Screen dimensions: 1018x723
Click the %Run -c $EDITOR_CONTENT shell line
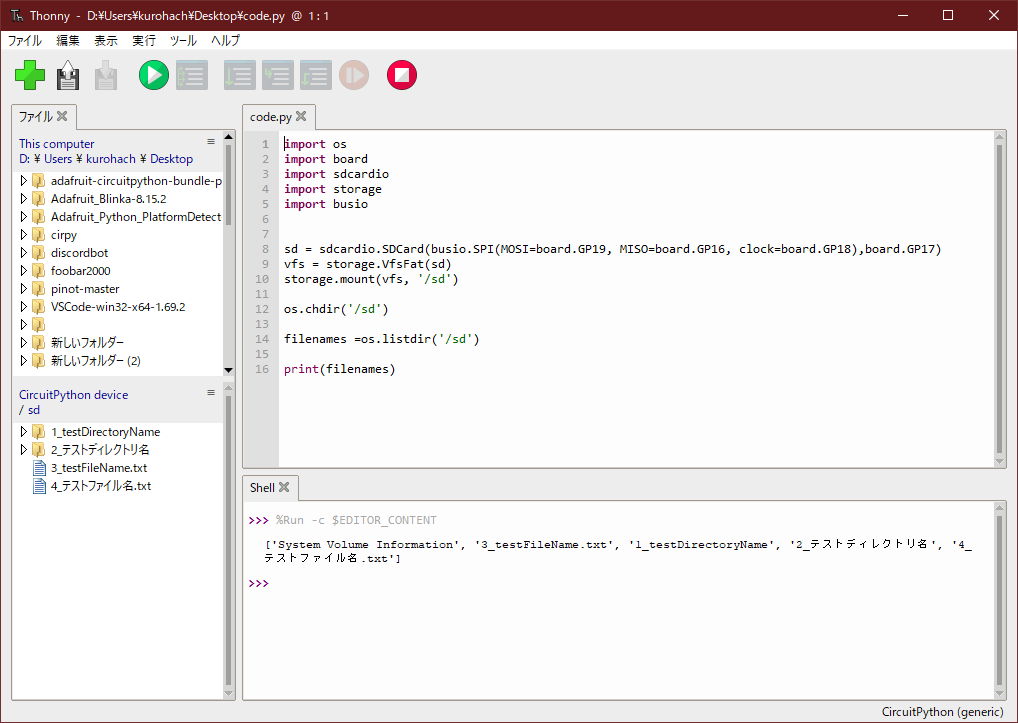[356, 521]
